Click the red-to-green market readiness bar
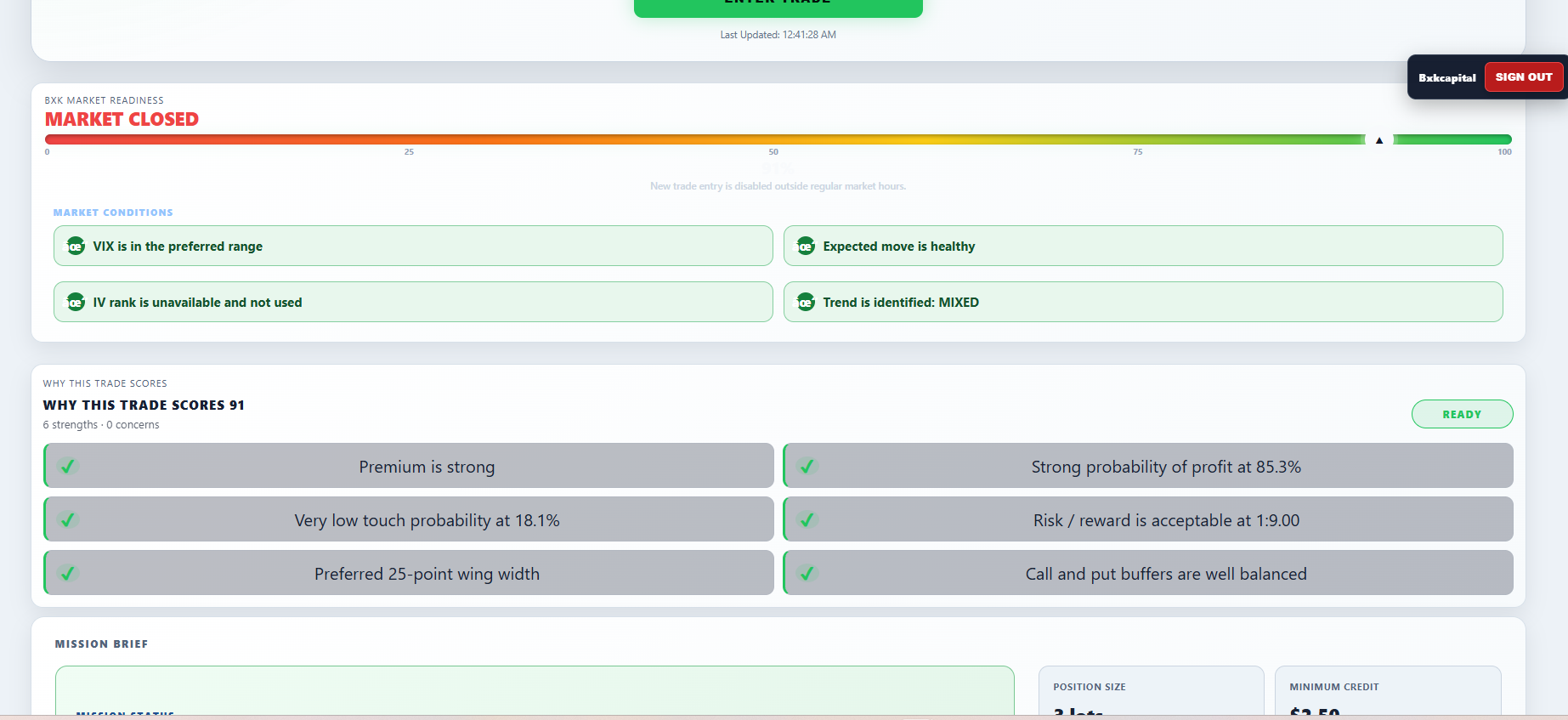The height and width of the screenshot is (720, 1568). click(x=778, y=139)
